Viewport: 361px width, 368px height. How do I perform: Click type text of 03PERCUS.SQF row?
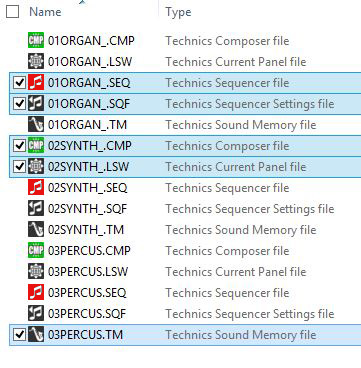250,314
